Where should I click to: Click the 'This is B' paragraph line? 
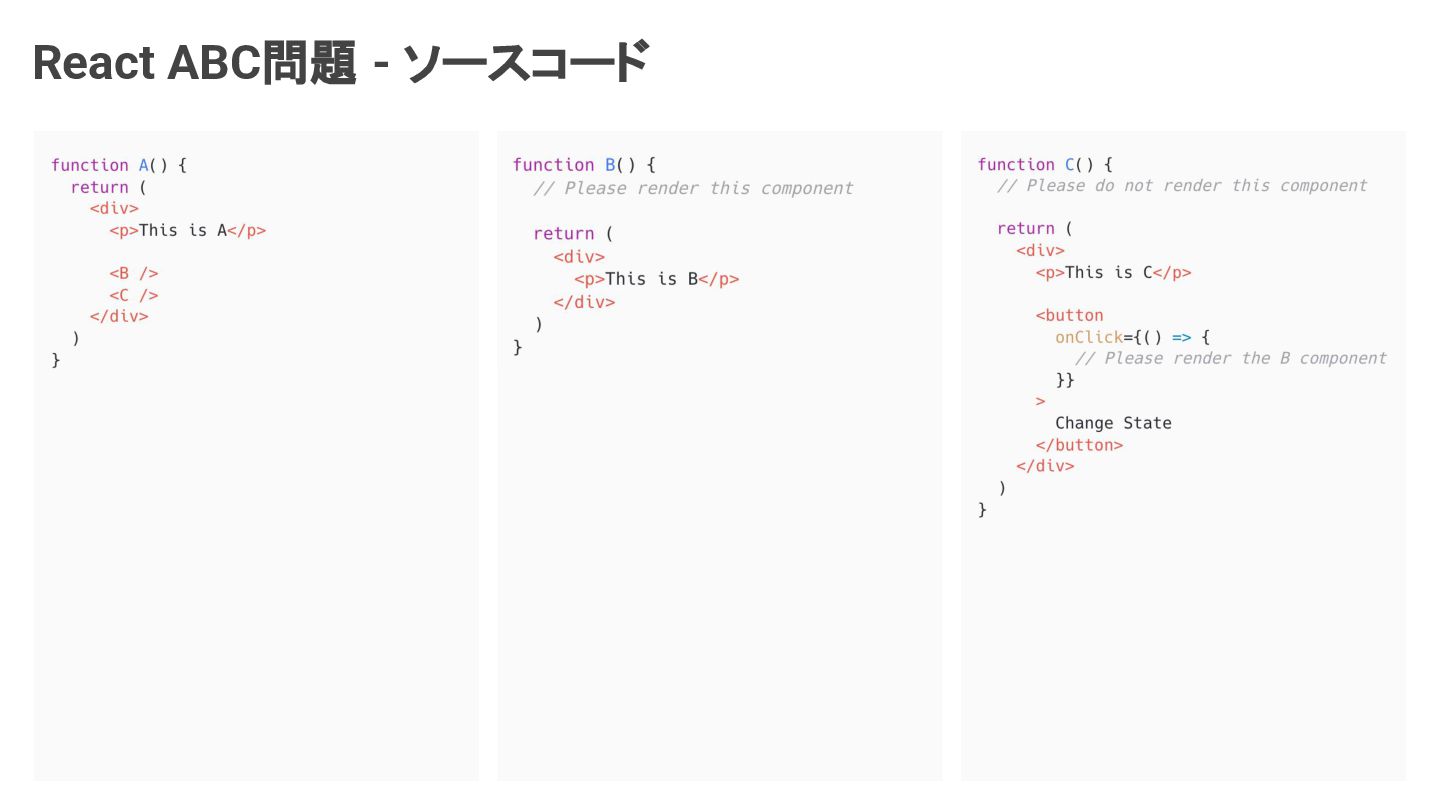tap(656, 279)
